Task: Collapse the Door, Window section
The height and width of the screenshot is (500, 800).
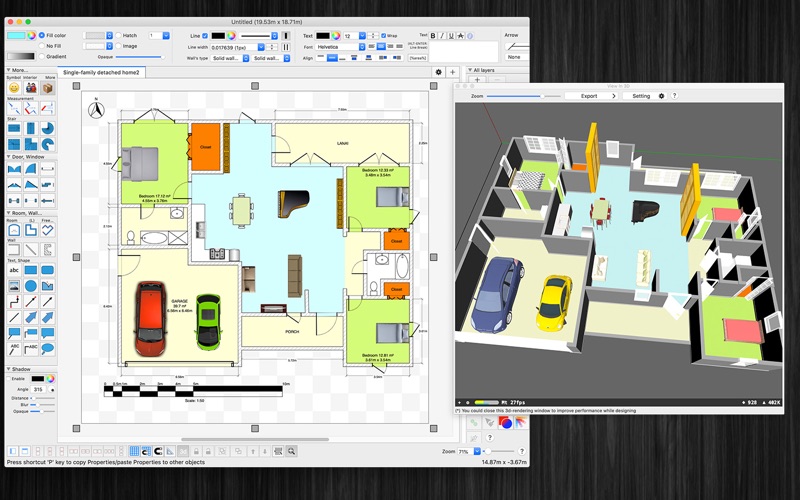Action: coord(9,157)
